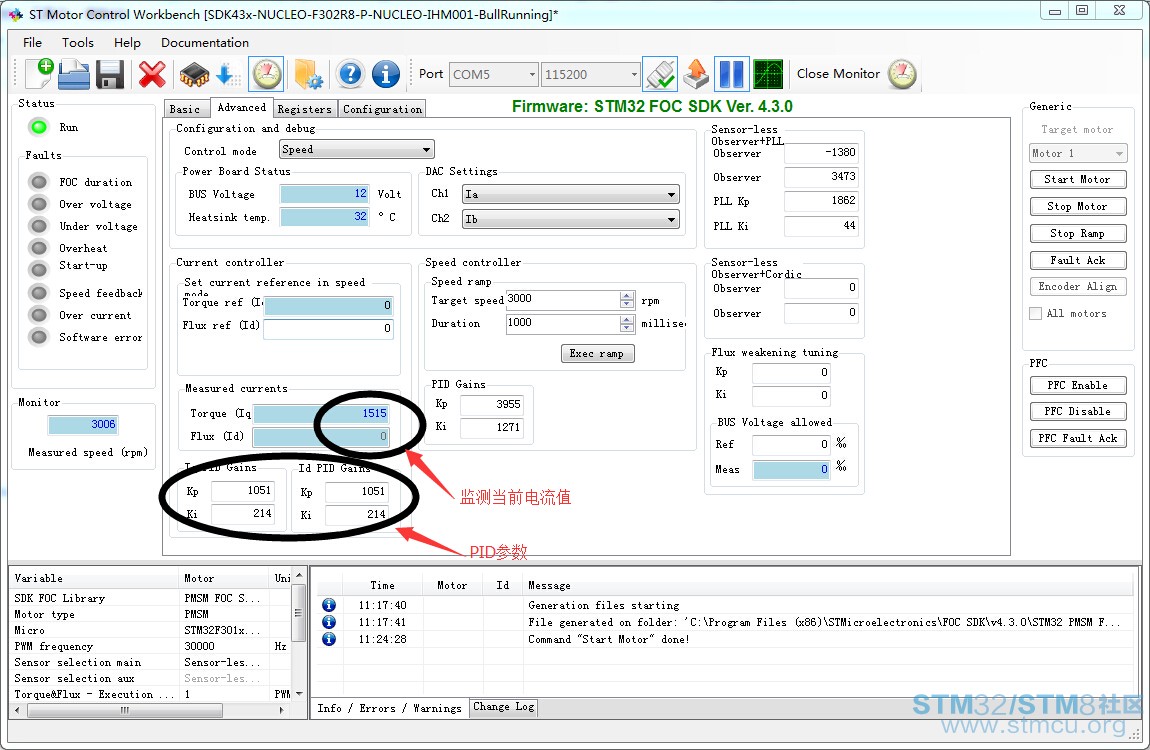Click the Software error fault indicator
This screenshot has width=1150, height=750.
tap(39, 337)
